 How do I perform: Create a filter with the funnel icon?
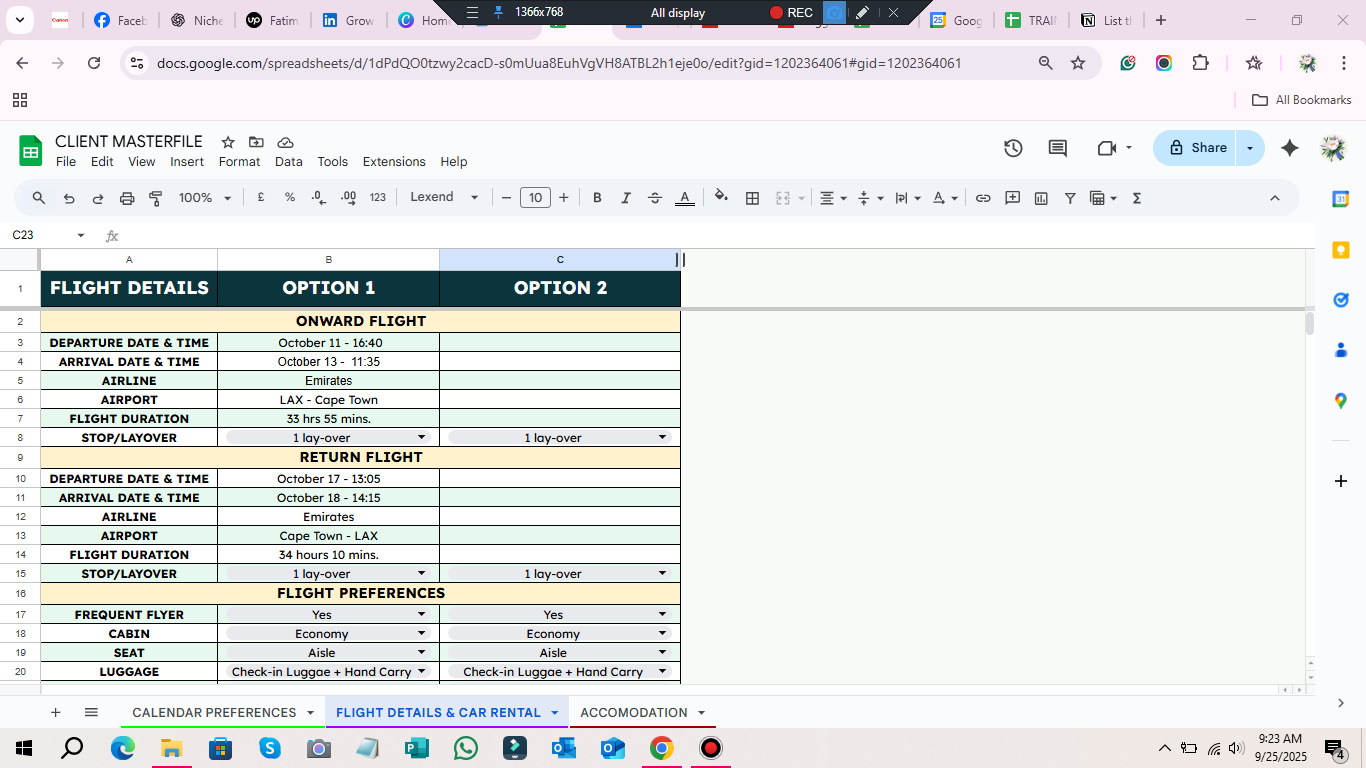point(1070,198)
